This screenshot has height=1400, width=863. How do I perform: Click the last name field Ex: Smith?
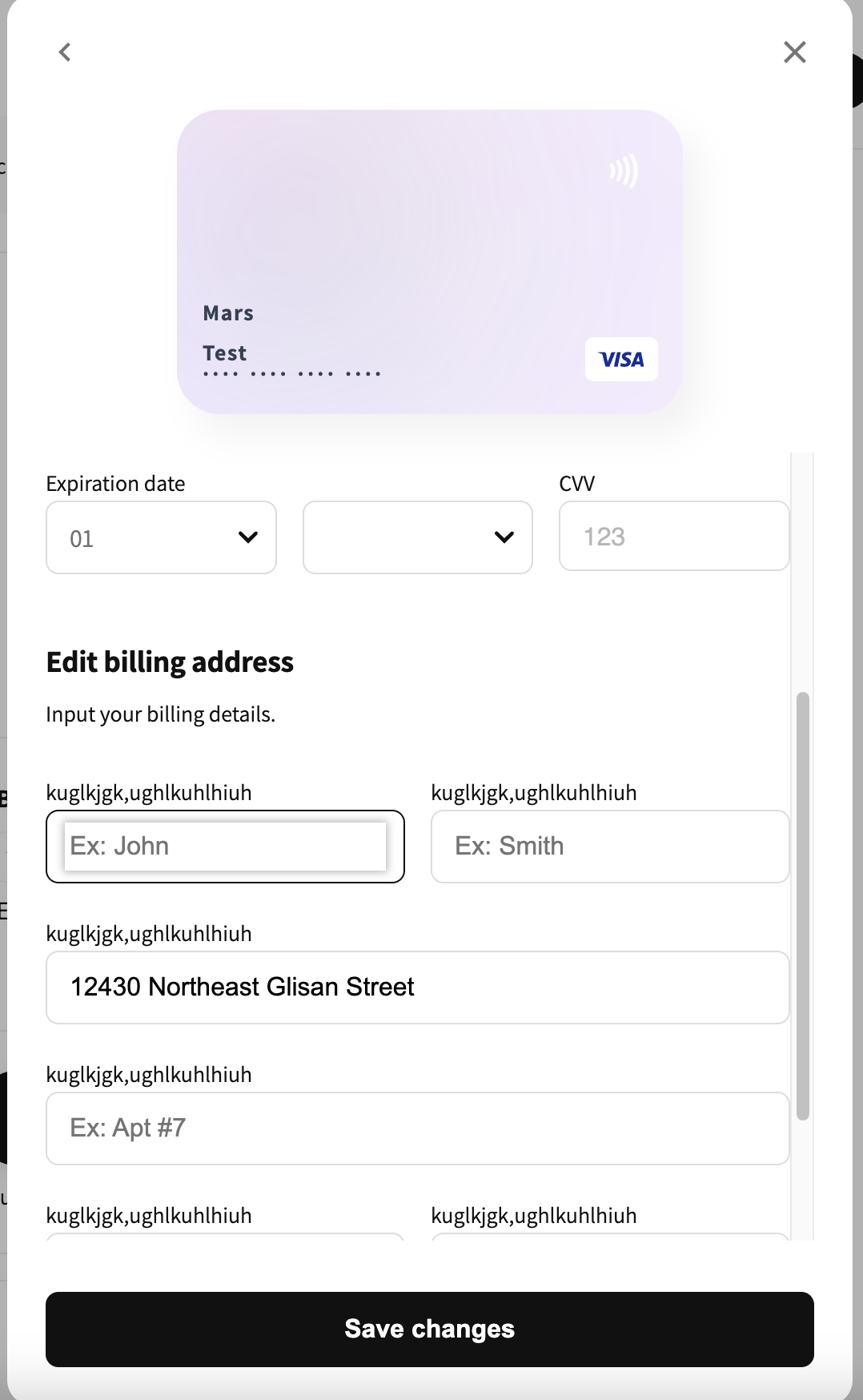tap(610, 847)
